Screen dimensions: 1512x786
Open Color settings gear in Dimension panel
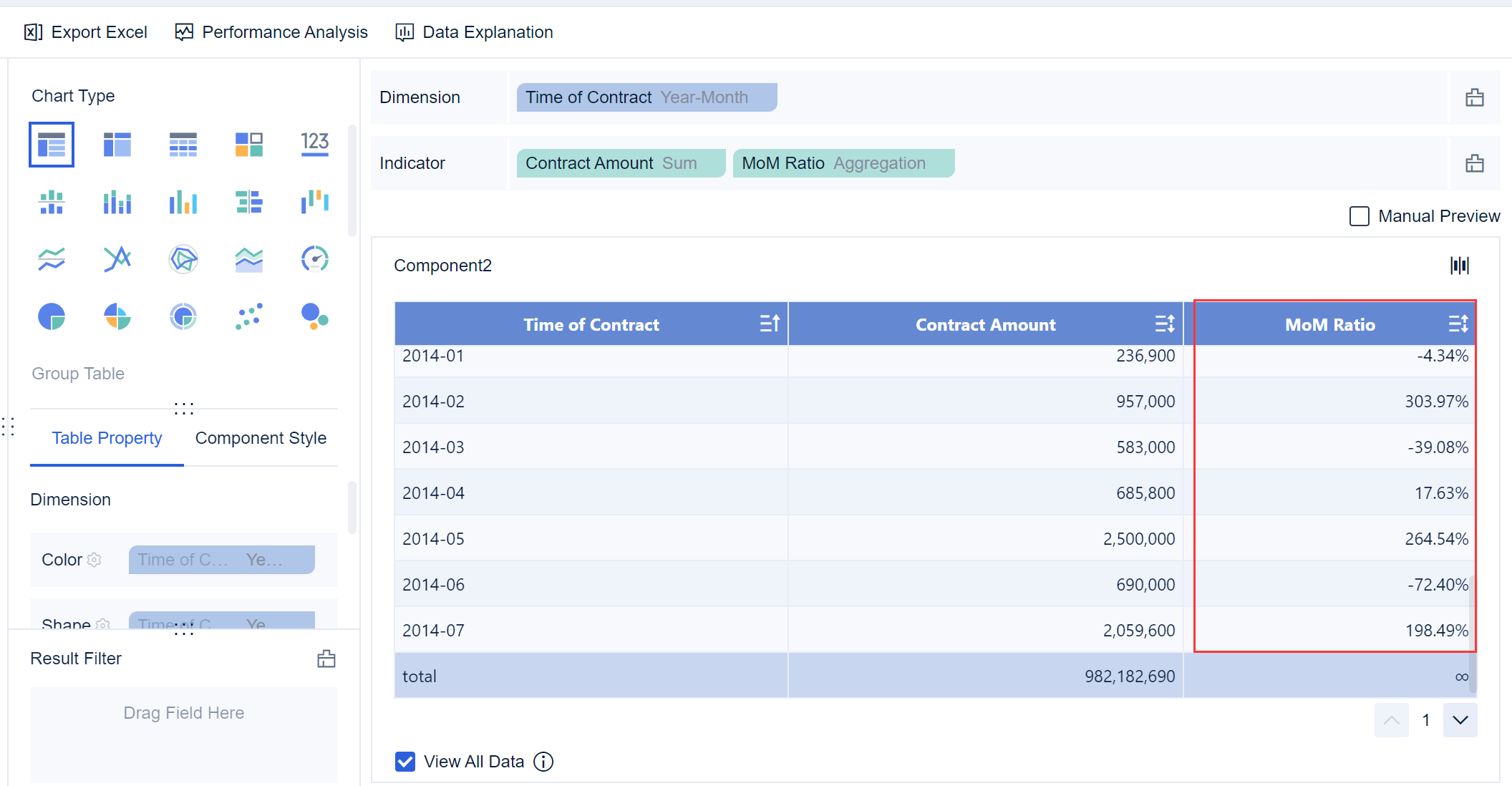coord(94,560)
